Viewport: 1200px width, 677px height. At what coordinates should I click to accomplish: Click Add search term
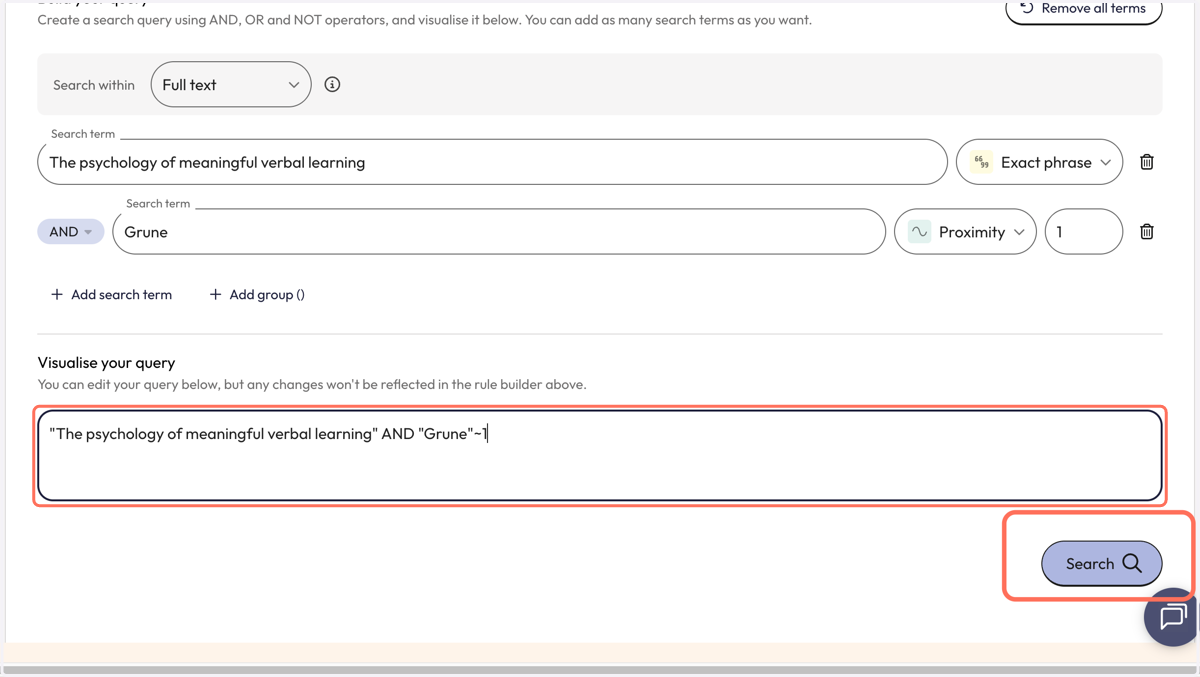(x=111, y=294)
